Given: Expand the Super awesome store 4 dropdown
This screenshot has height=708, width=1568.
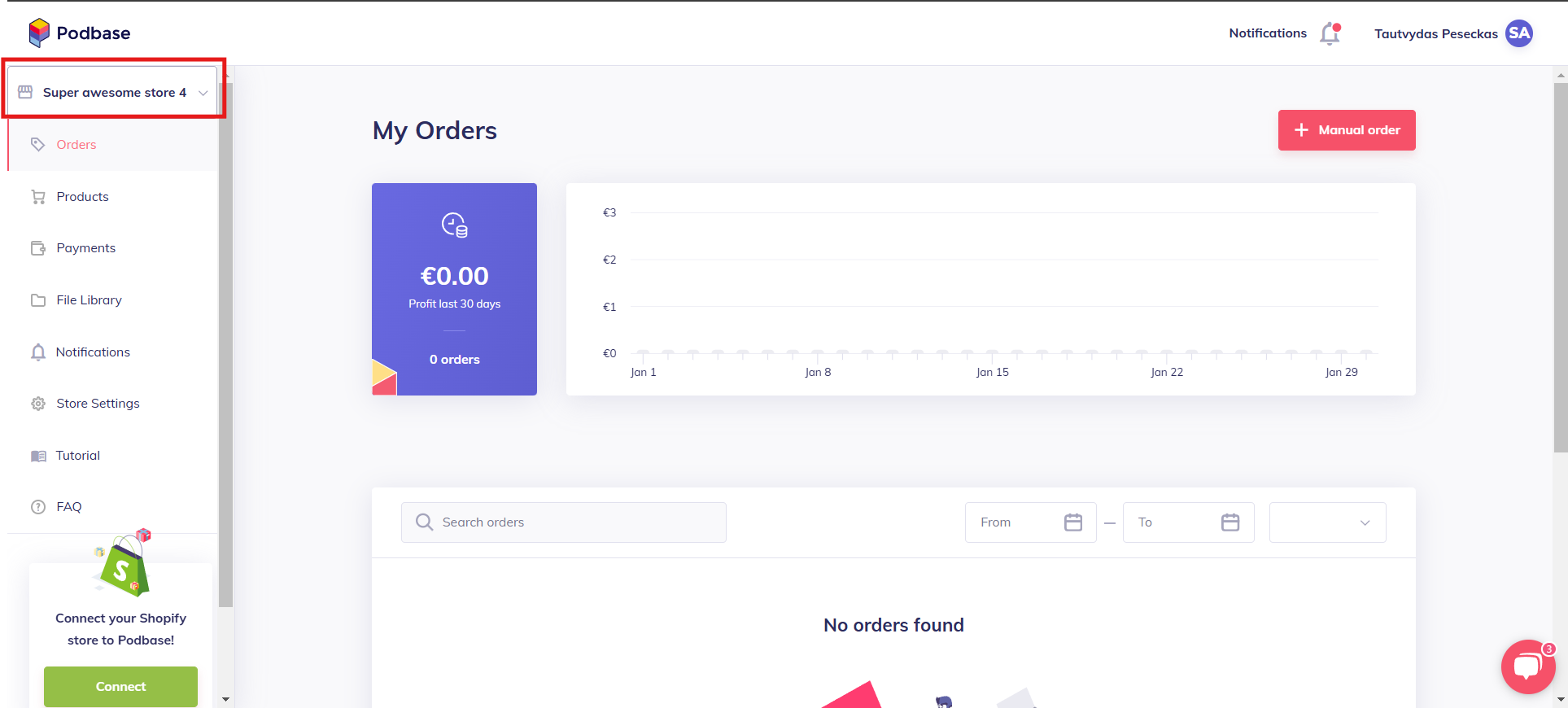Looking at the screenshot, I should (x=114, y=92).
